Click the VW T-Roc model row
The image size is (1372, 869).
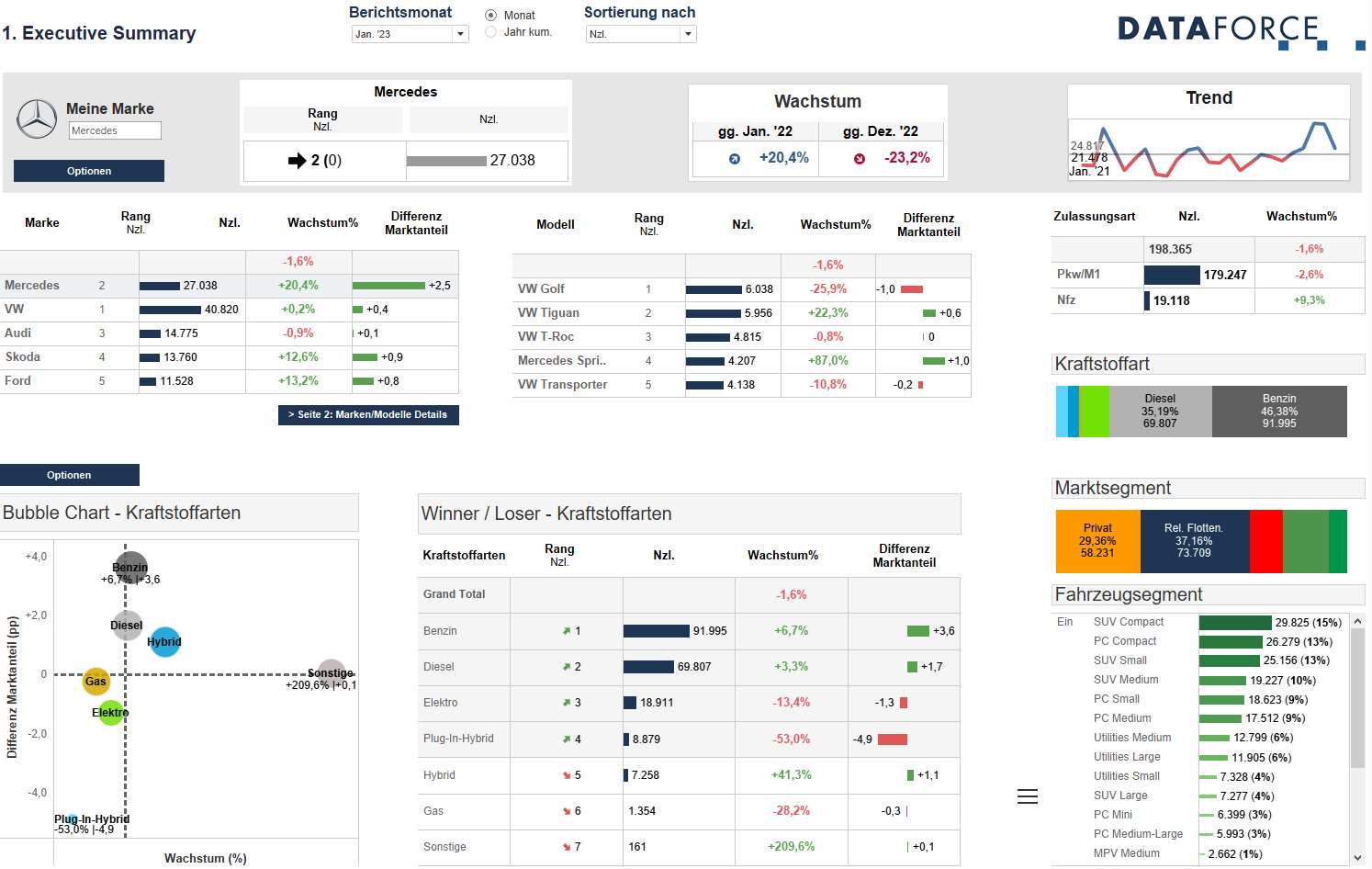742,337
